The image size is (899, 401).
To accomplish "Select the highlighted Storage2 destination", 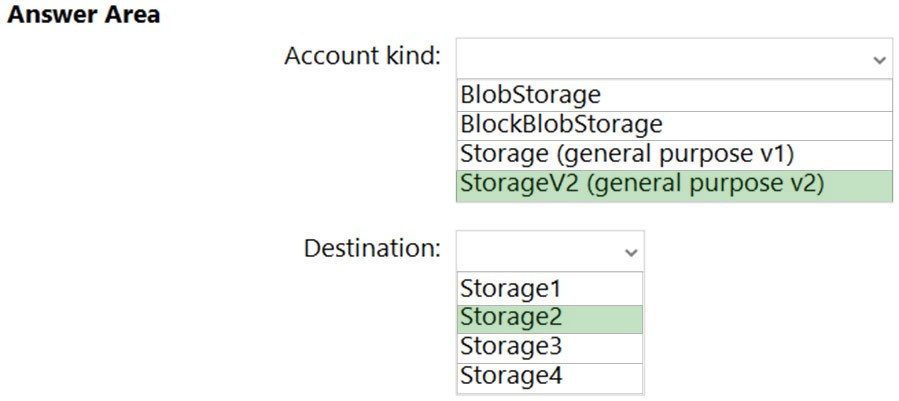I will click(x=550, y=319).
